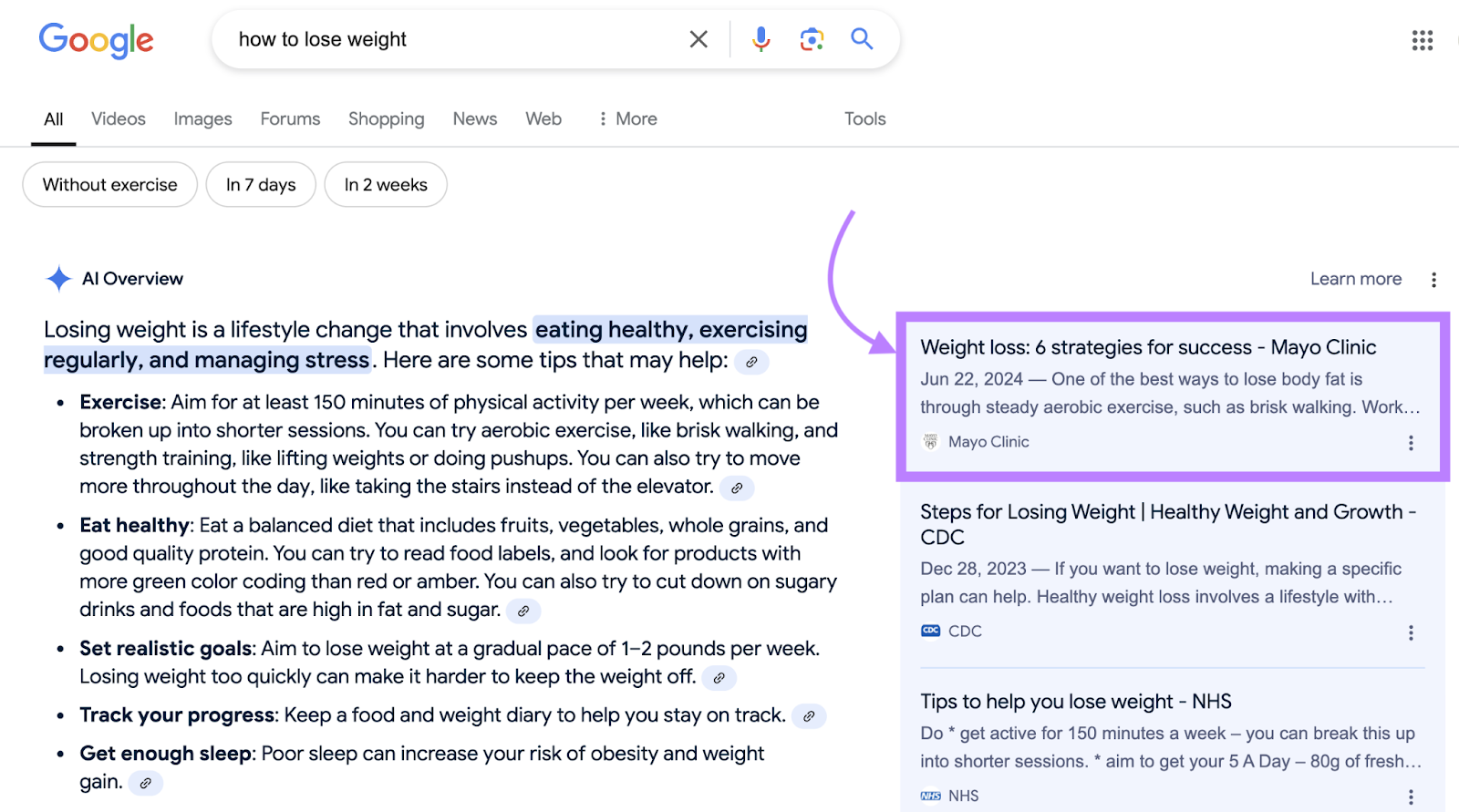Open Google Lens image search

click(x=812, y=39)
